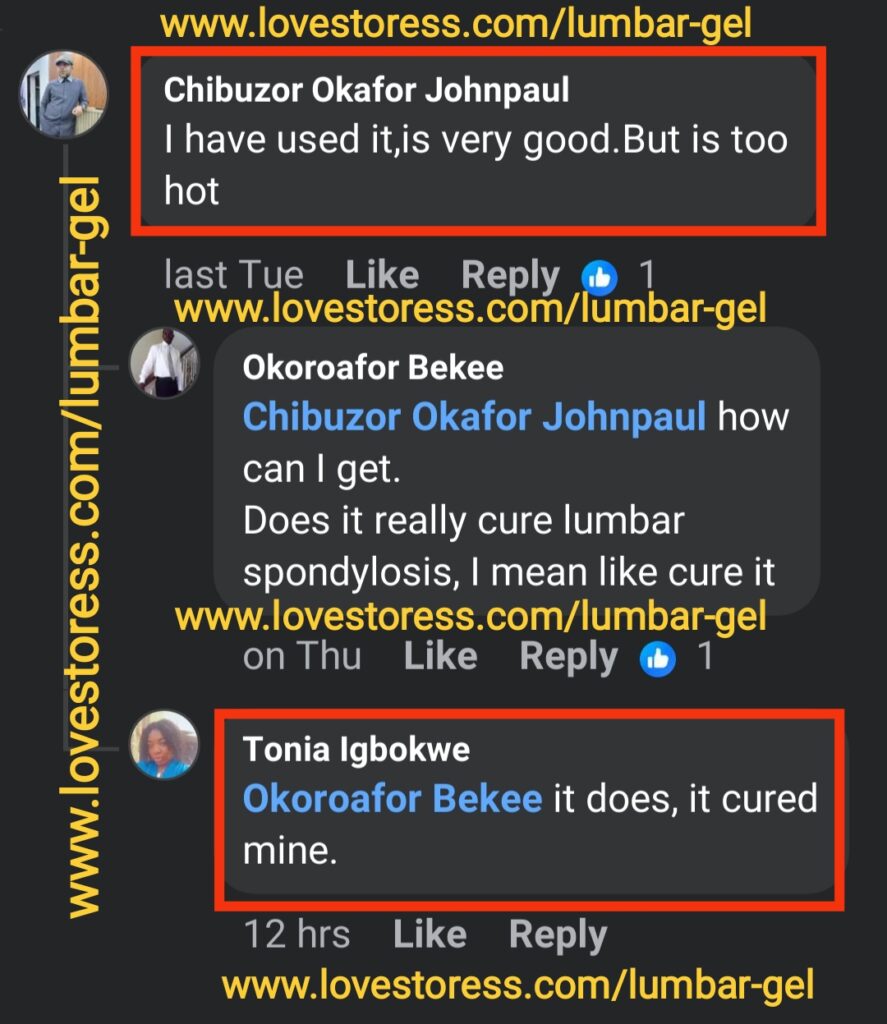Image resolution: width=887 pixels, height=1024 pixels.
Task: Click the 'on Thu' timestamp
Action: click(302, 656)
